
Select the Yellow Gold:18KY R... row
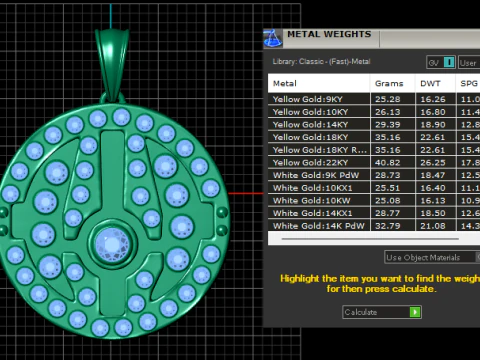pyautogui.click(x=374, y=150)
